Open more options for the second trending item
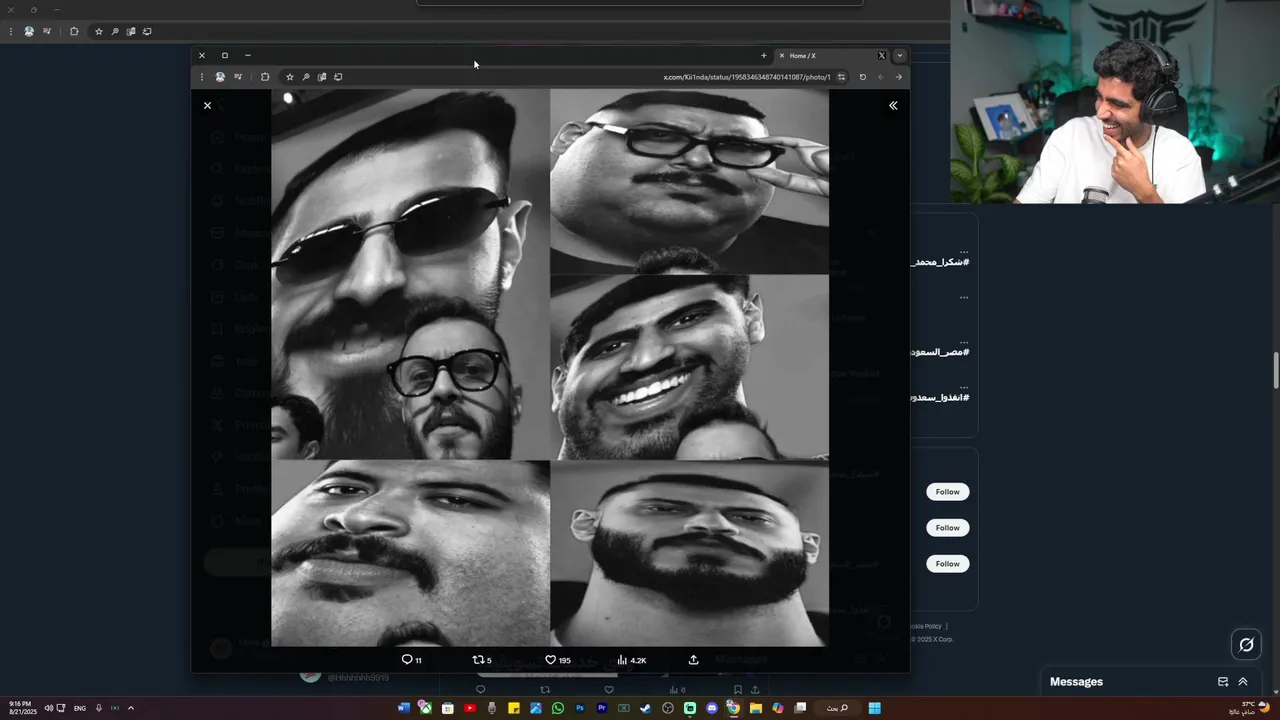This screenshot has width=1280, height=720. point(964,297)
